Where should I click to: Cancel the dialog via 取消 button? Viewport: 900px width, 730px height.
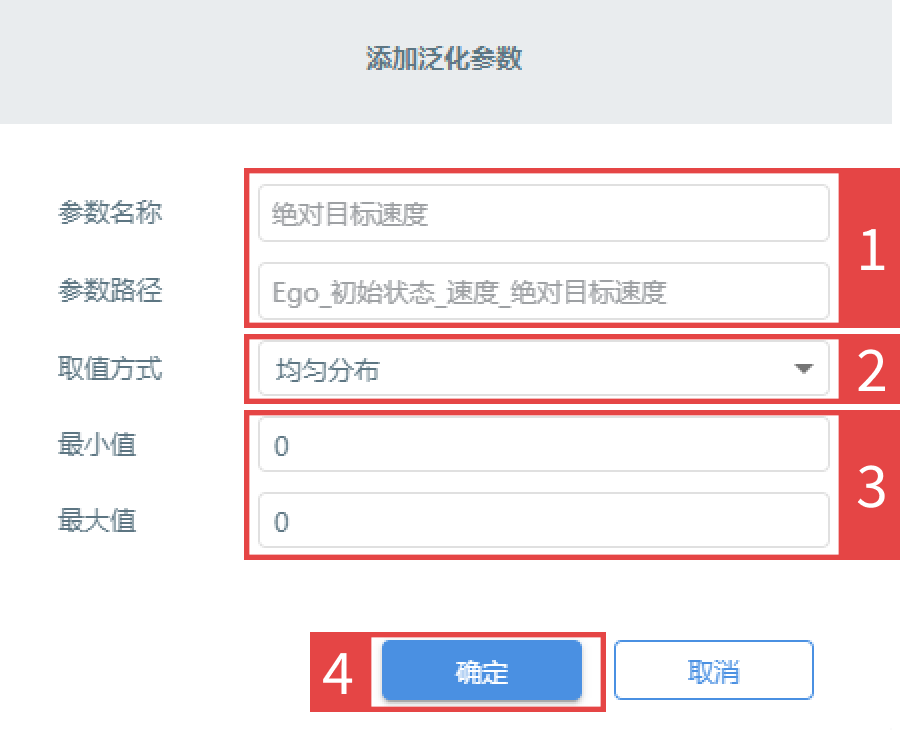click(x=713, y=670)
